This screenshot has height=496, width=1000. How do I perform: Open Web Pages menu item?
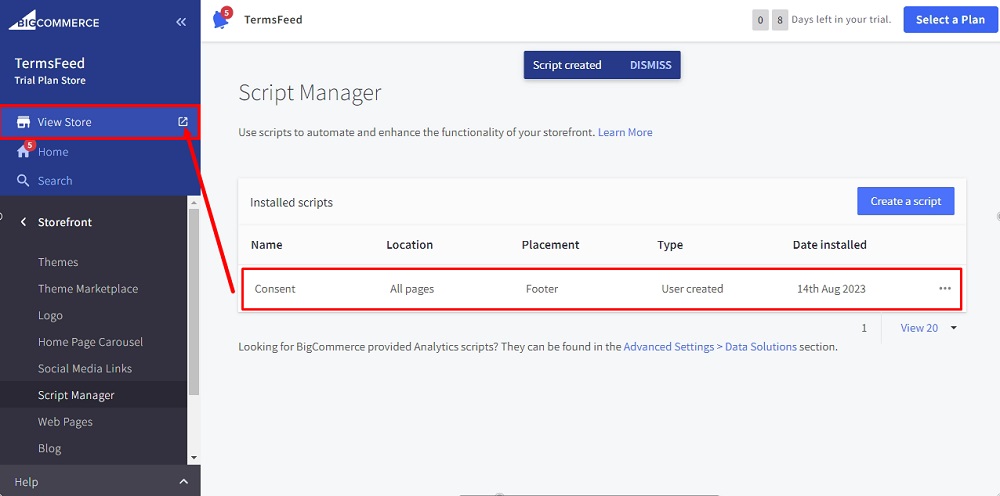[65, 422]
